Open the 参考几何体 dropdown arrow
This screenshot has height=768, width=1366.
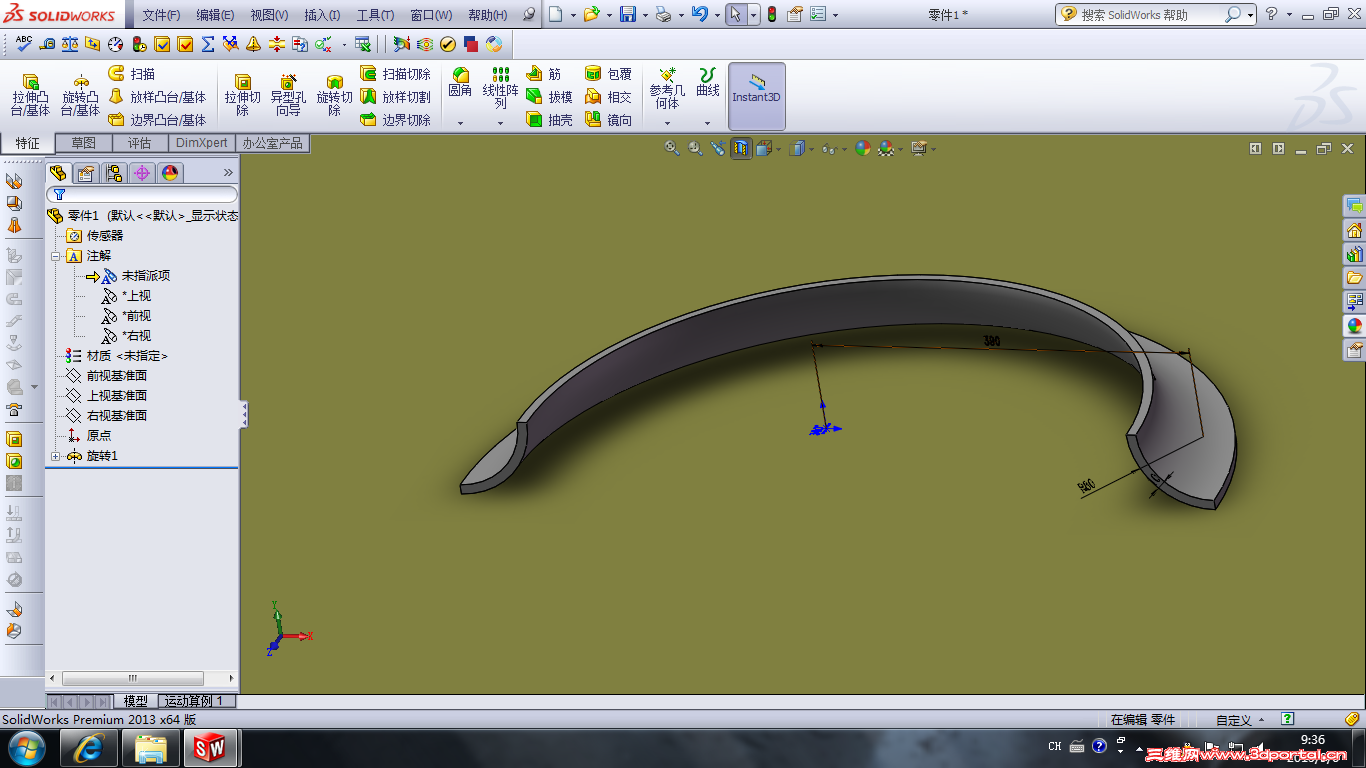(x=667, y=123)
